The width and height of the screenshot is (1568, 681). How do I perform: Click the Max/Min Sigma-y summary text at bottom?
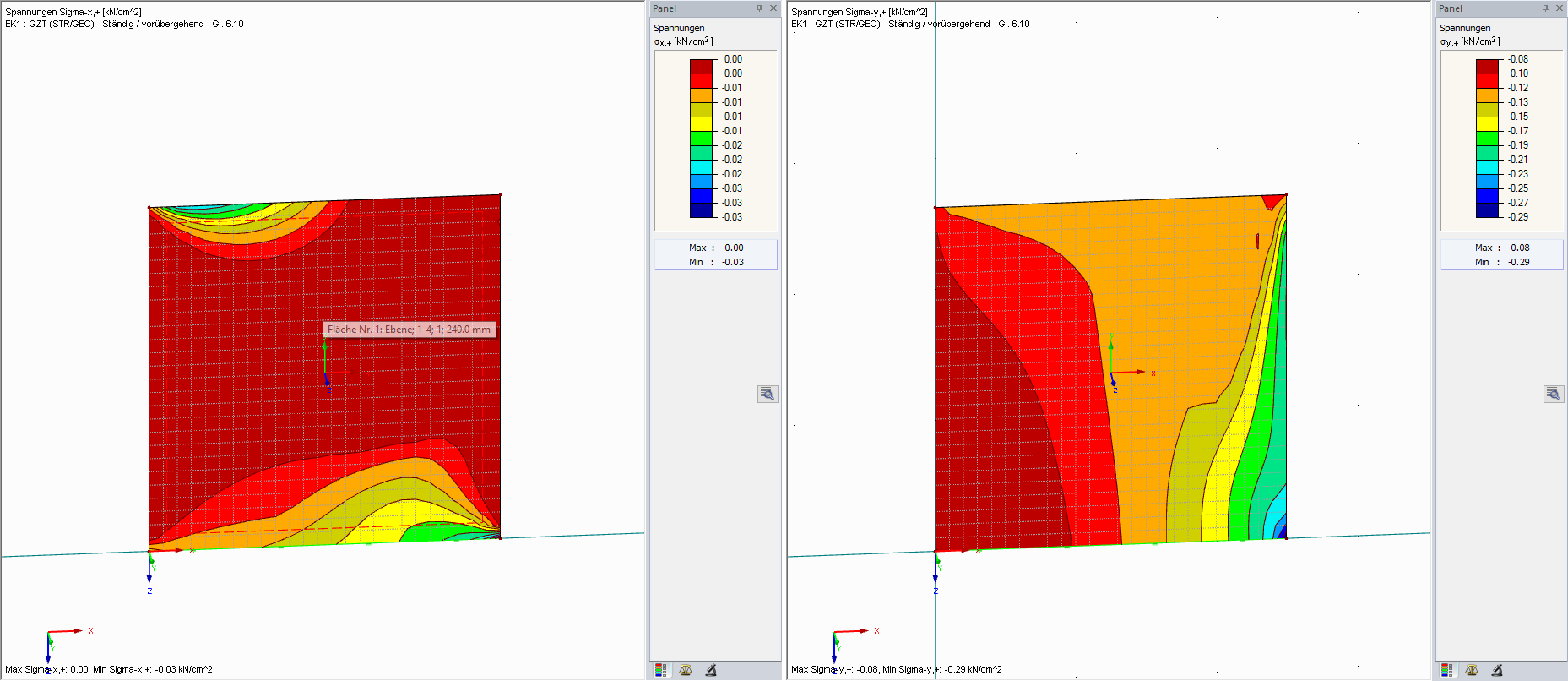[x=897, y=669]
